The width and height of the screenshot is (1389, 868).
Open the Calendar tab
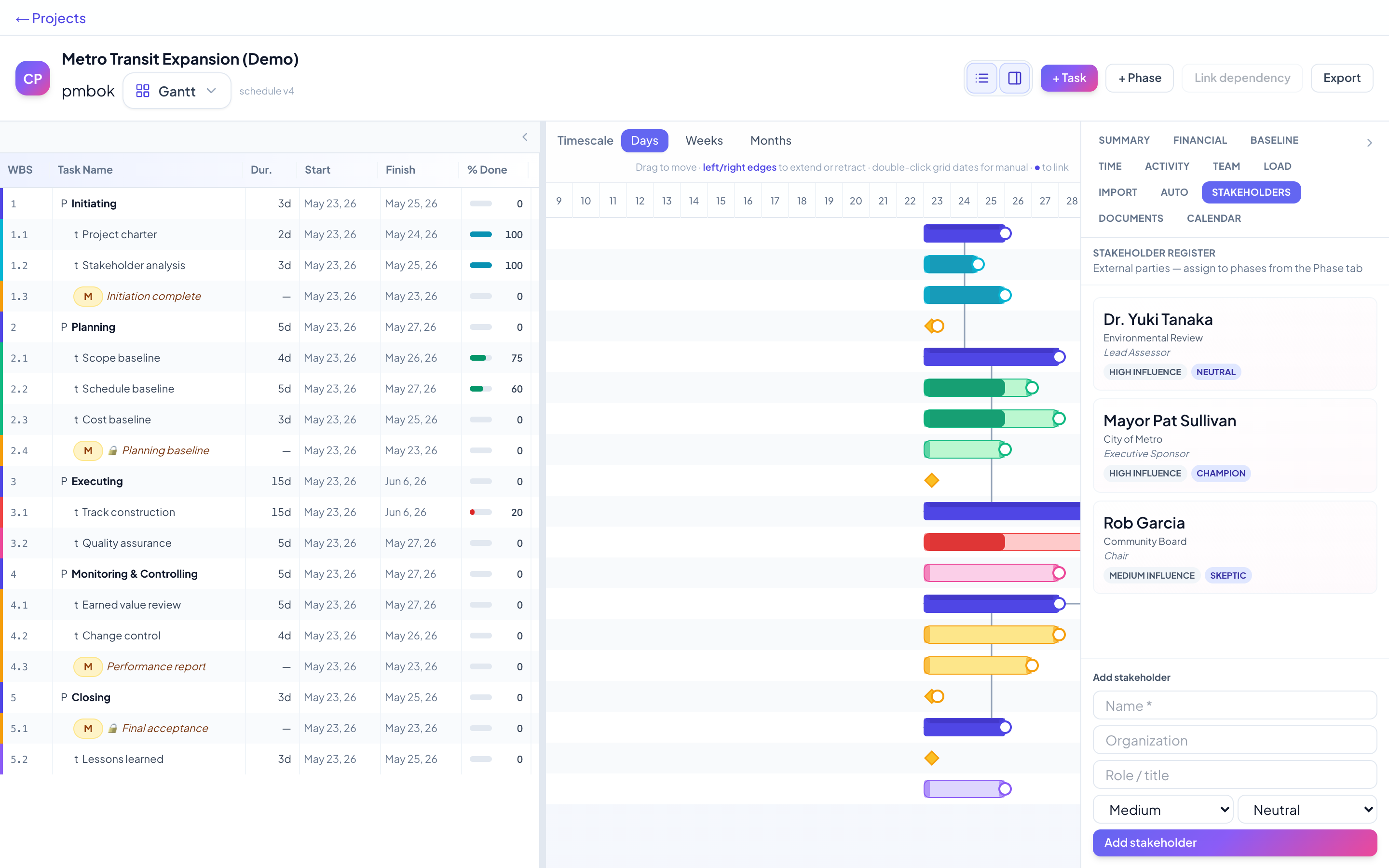tap(1213, 218)
